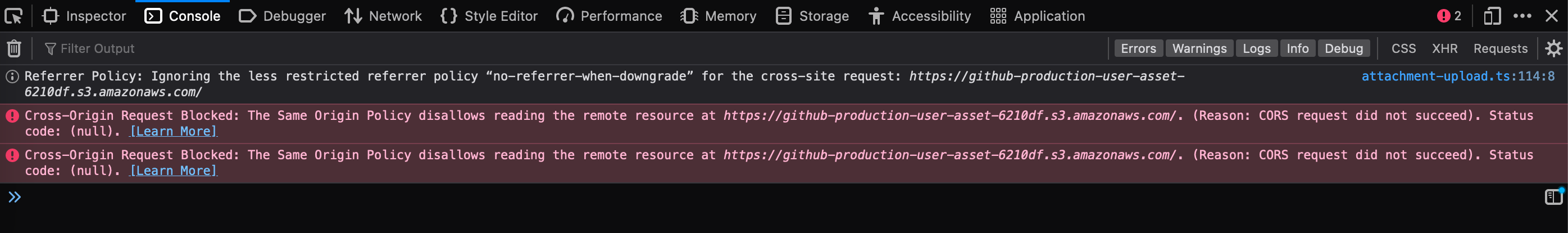Open the Network tab

383,16
